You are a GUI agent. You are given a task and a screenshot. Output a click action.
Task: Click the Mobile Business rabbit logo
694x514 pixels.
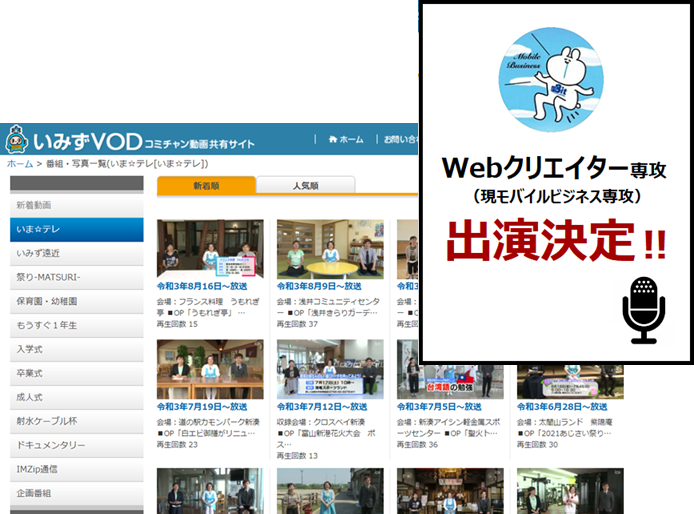click(x=551, y=80)
